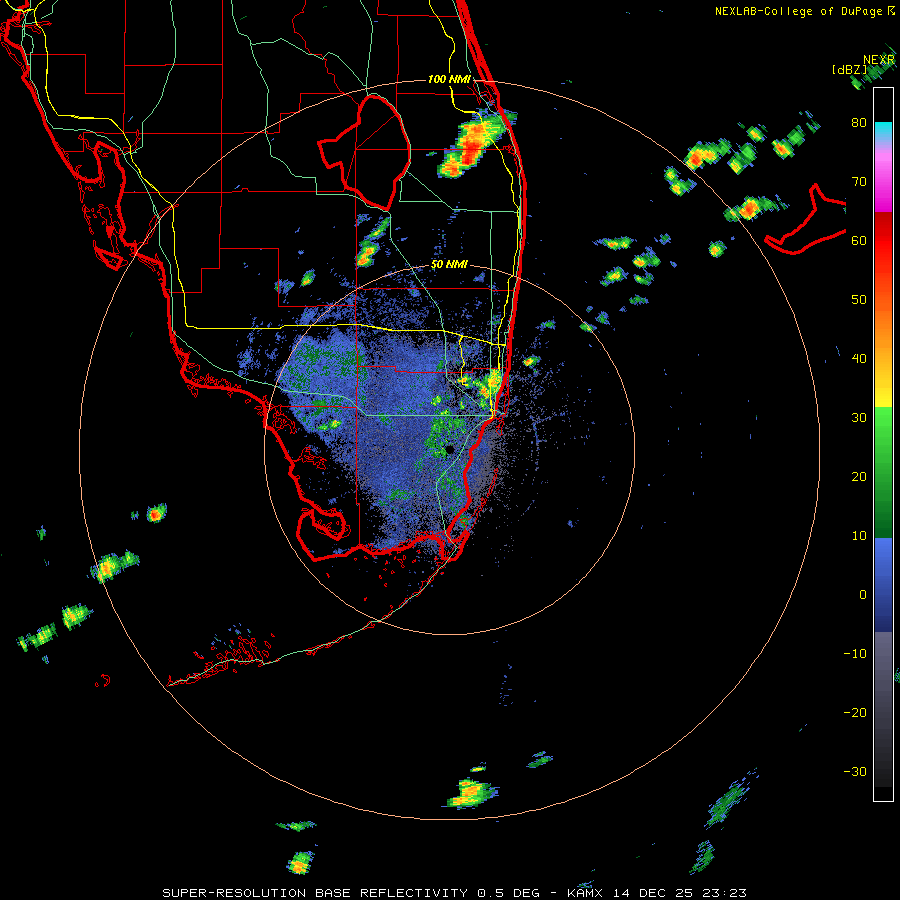Click the 100 NMI range ring label
This screenshot has height=900, width=900.
click(x=449, y=79)
